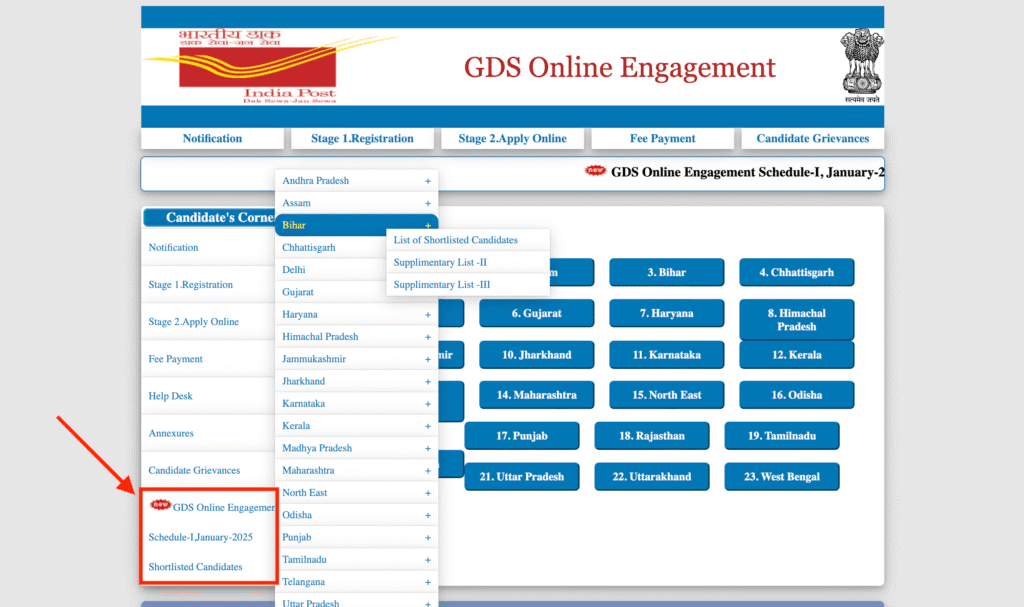Select Gujarat in state menu
Viewport: 1024px width, 607px height.
click(330, 292)
